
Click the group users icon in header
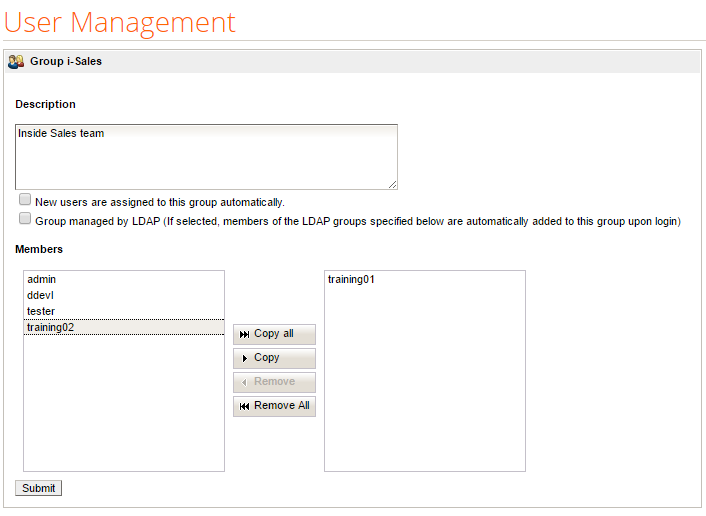click(16, 61)
